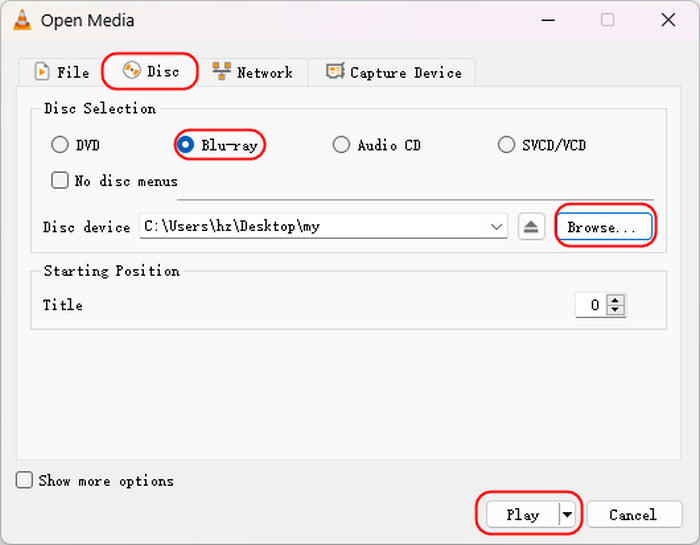The image size is (700, 545).
Task: Click the VLC cone icon in title bar
Action: [22, 20]
